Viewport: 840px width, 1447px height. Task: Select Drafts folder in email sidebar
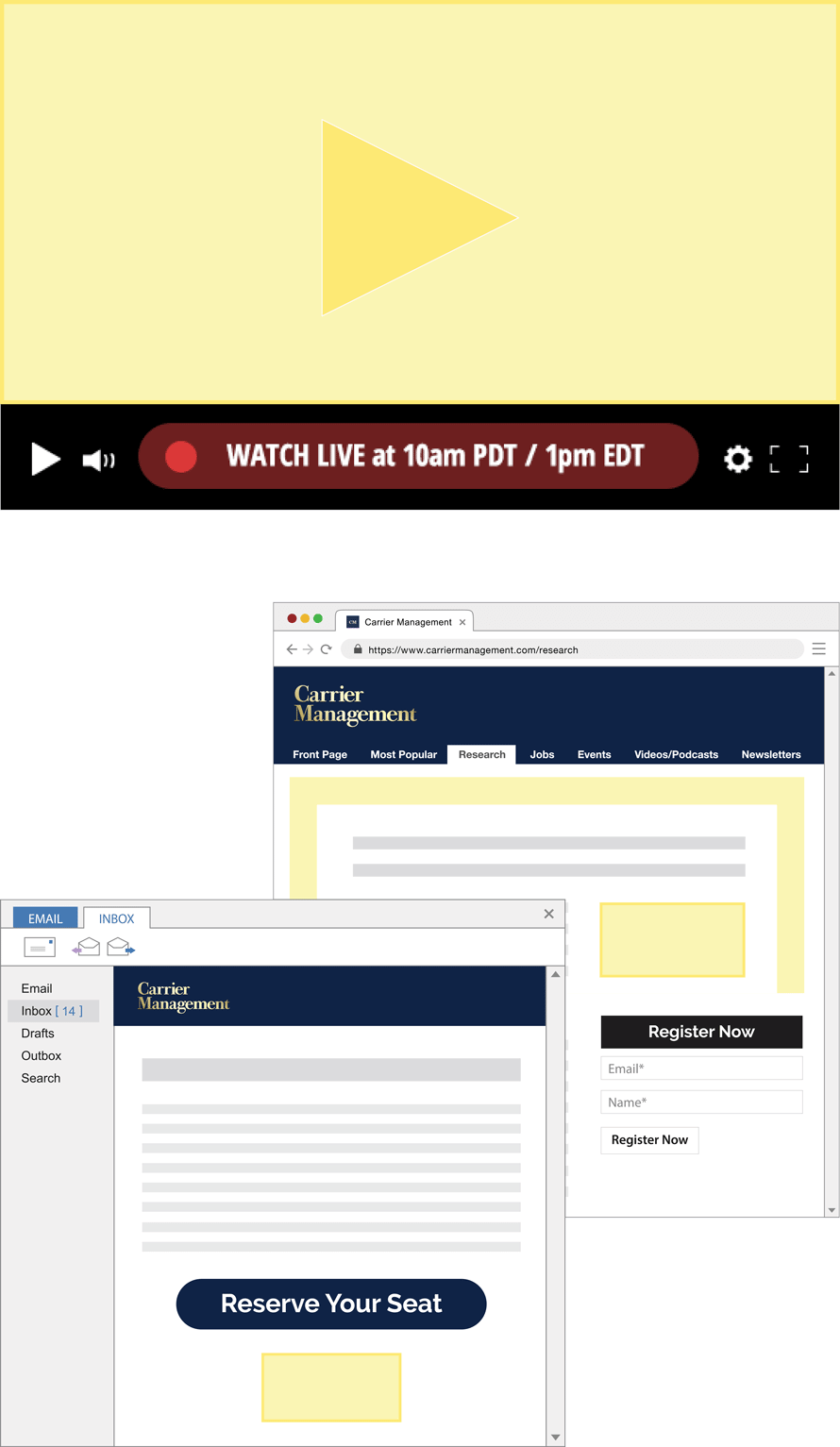[x=38, y=1034]
